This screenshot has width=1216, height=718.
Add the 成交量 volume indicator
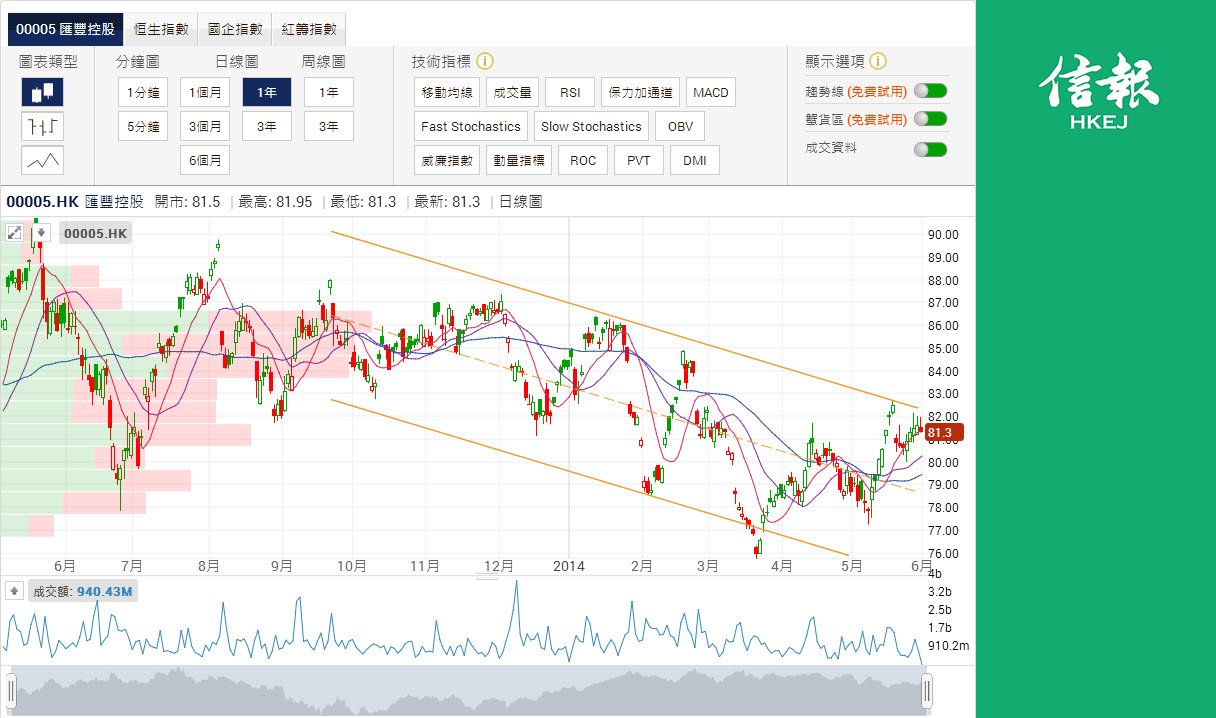tap(513, 93)
